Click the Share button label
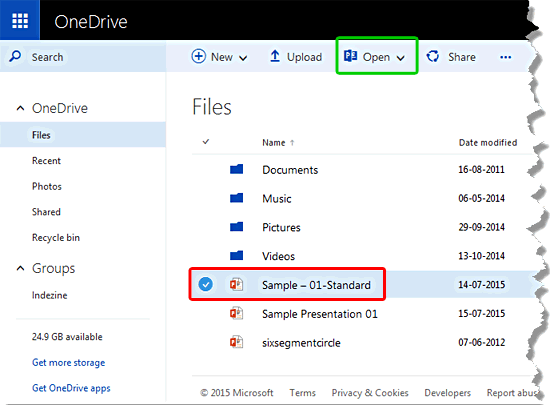 [462, 57]
